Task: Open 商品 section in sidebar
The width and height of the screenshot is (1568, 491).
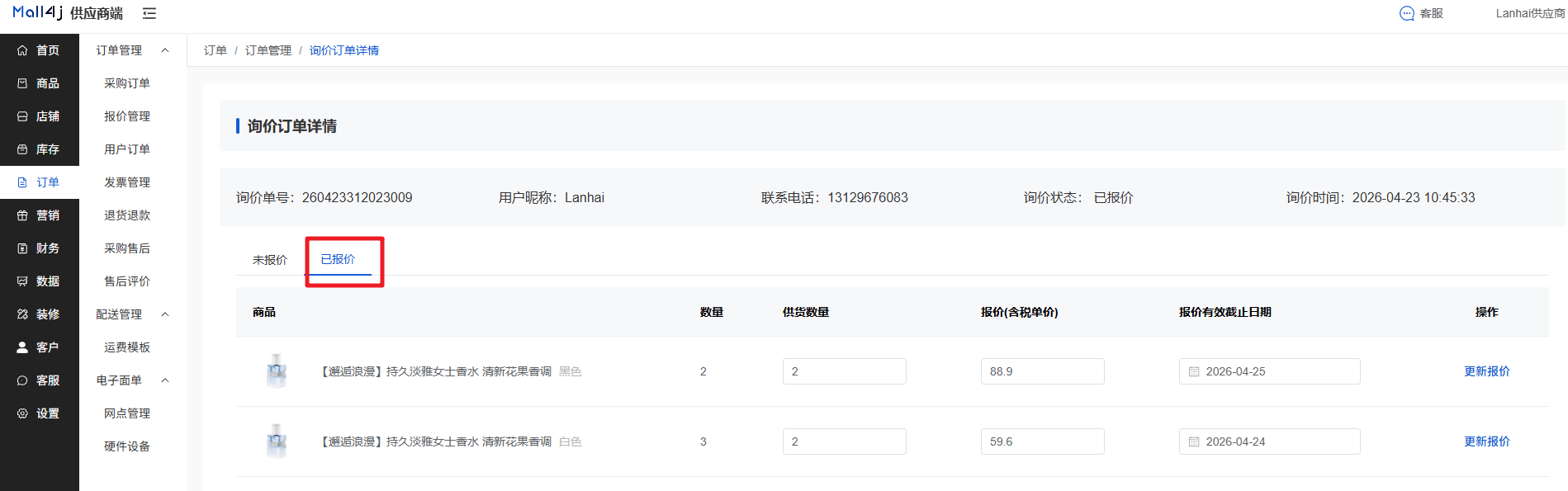Action: point(40,83)
